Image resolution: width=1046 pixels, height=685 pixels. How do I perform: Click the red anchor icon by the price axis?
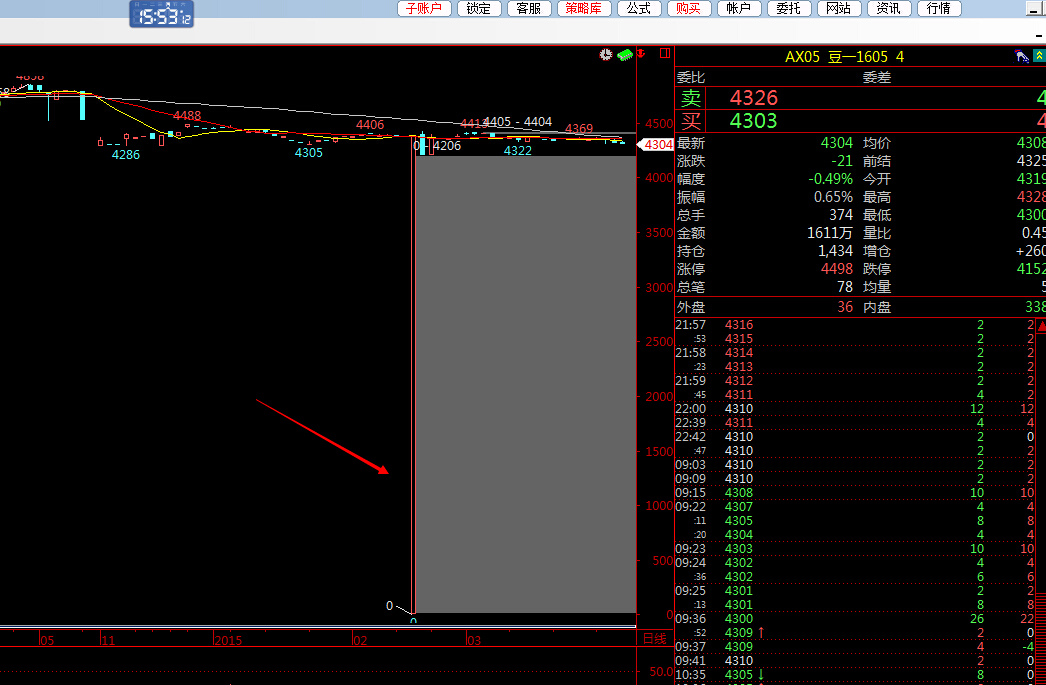click(642, 53)
